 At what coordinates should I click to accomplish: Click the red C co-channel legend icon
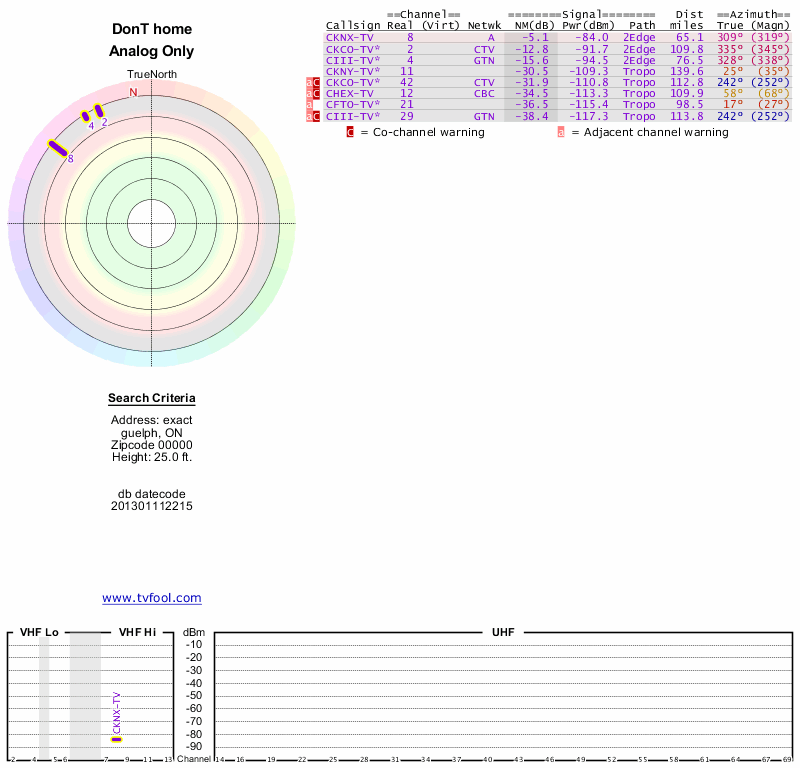350,132
